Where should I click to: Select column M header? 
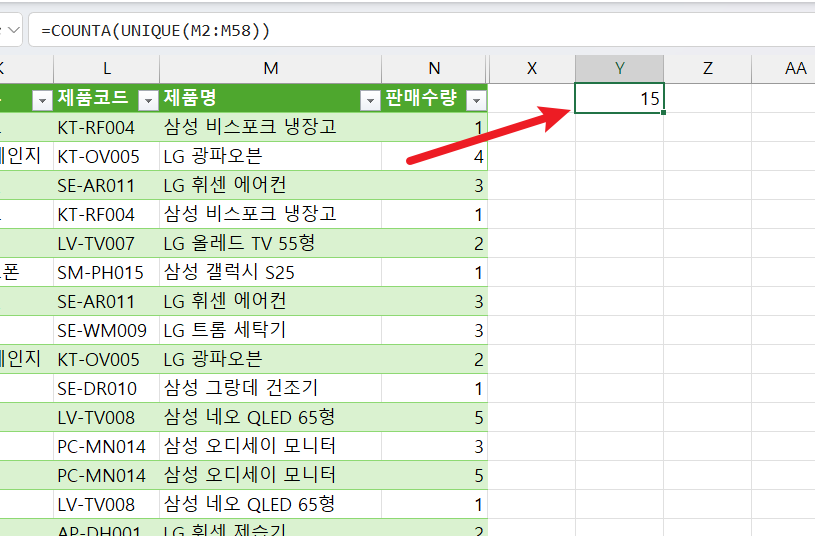coord(270,68)
